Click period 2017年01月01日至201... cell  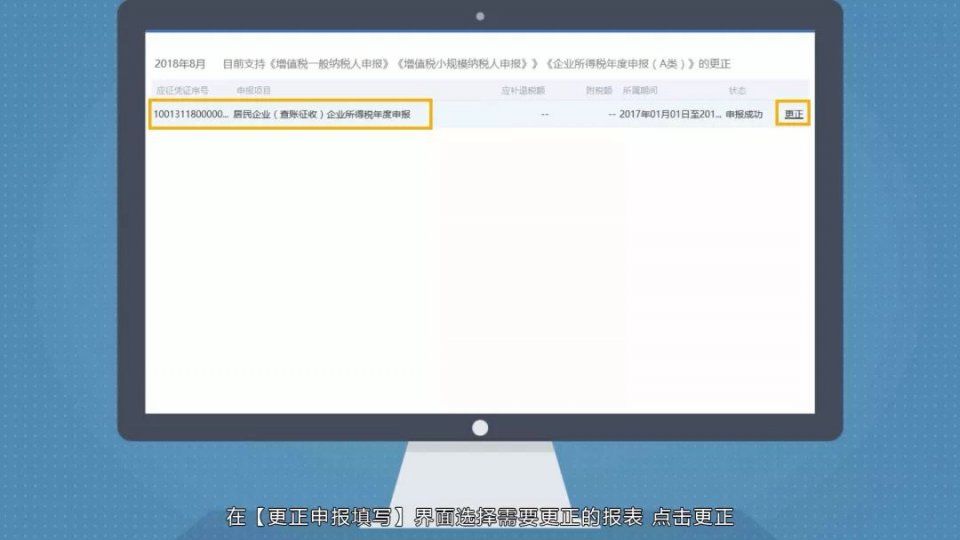click(670, 114)
